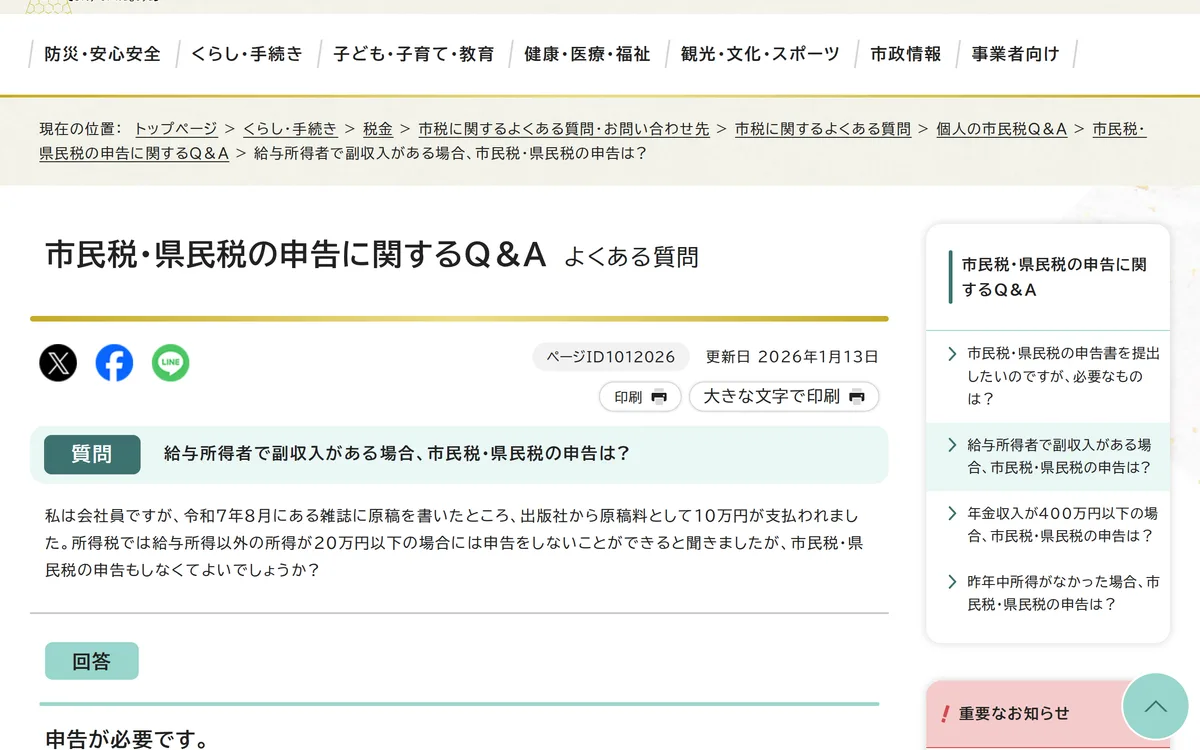The image size is (1200, 750).
Task: Click 税金 breadcrumb link
Action: click(378, 129)
